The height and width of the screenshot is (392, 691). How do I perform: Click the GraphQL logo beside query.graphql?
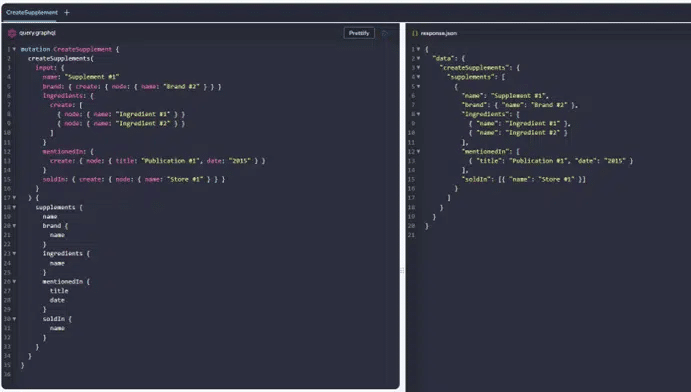(12, 33)
